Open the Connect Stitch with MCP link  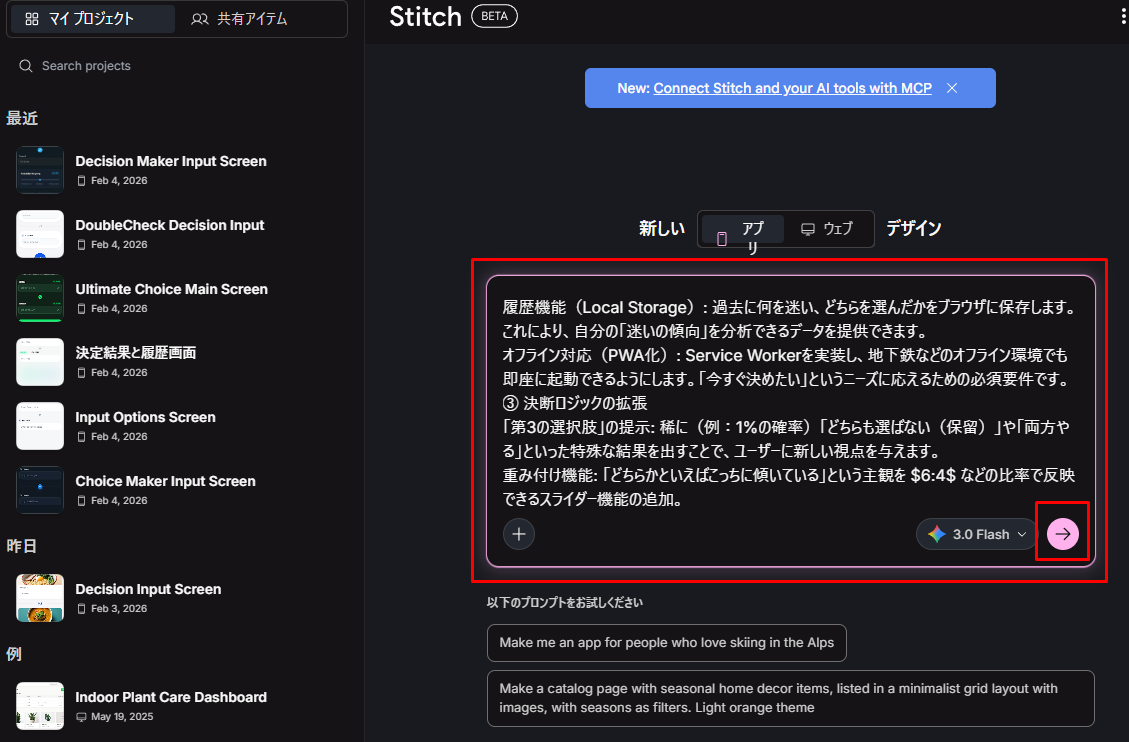792,88
